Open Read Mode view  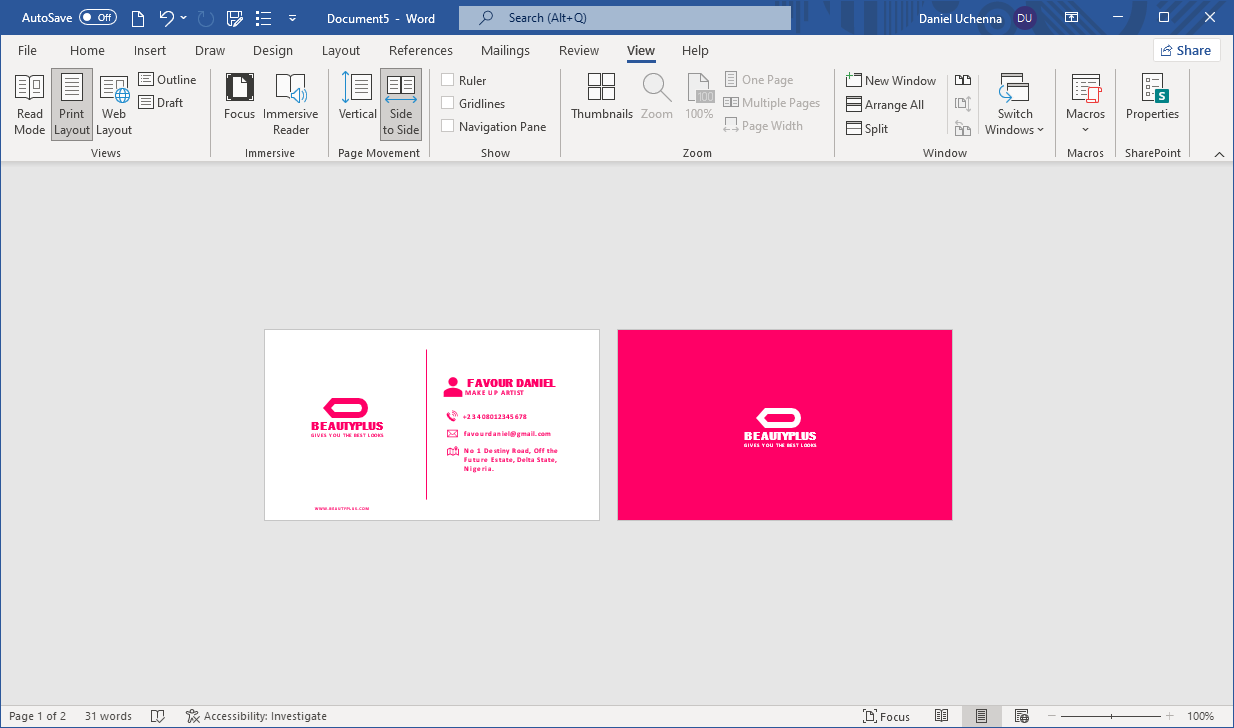(x=30, y=104)
